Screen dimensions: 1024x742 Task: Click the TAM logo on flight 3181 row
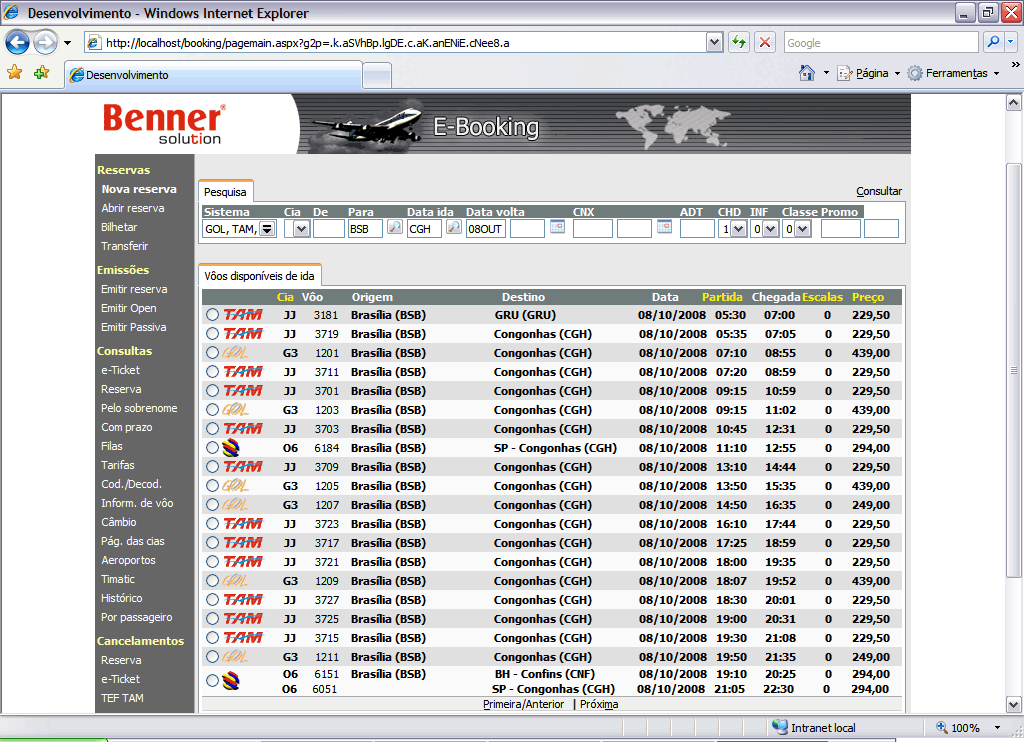[243, 315]
